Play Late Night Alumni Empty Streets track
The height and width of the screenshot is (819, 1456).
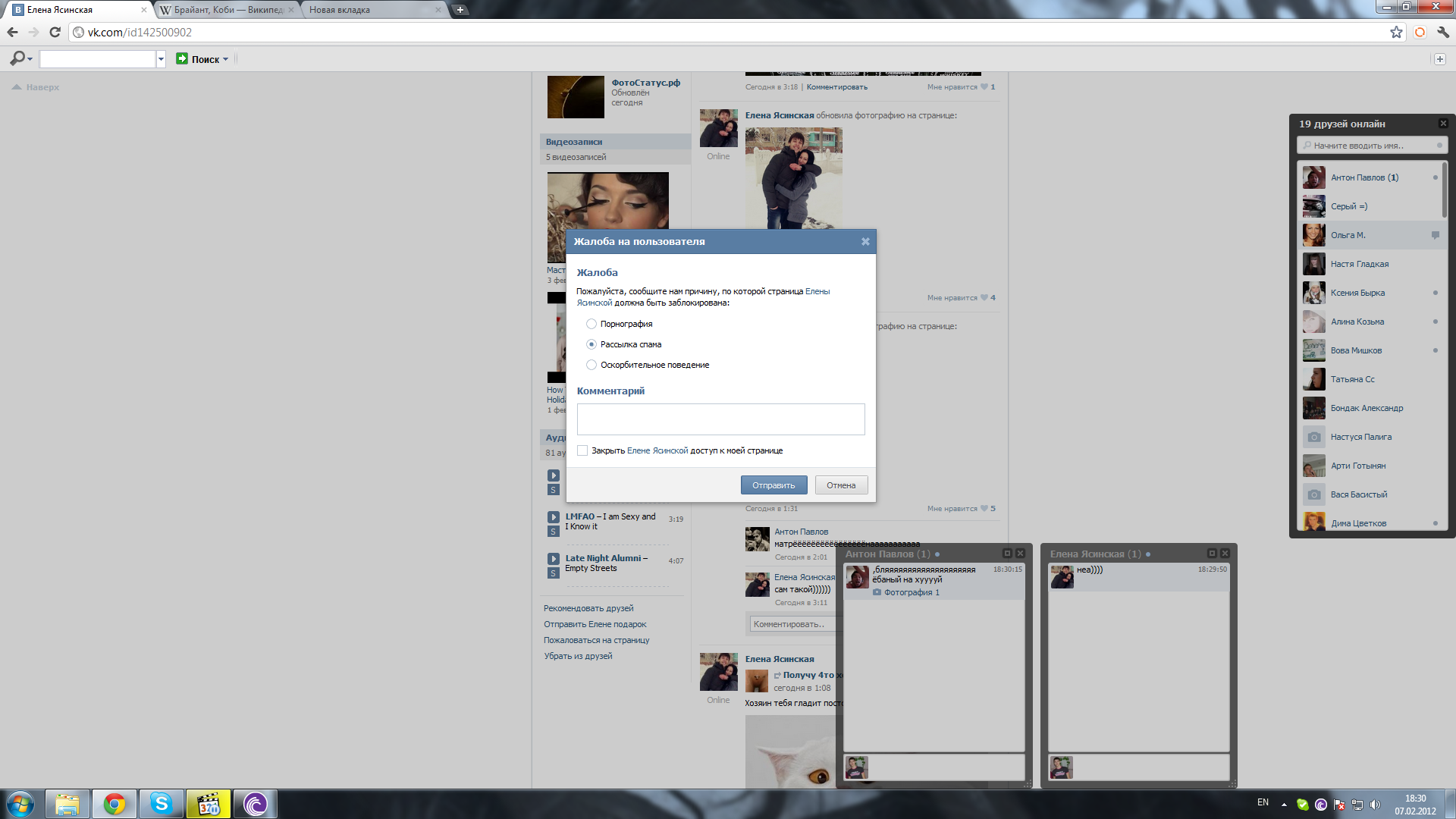554,559
